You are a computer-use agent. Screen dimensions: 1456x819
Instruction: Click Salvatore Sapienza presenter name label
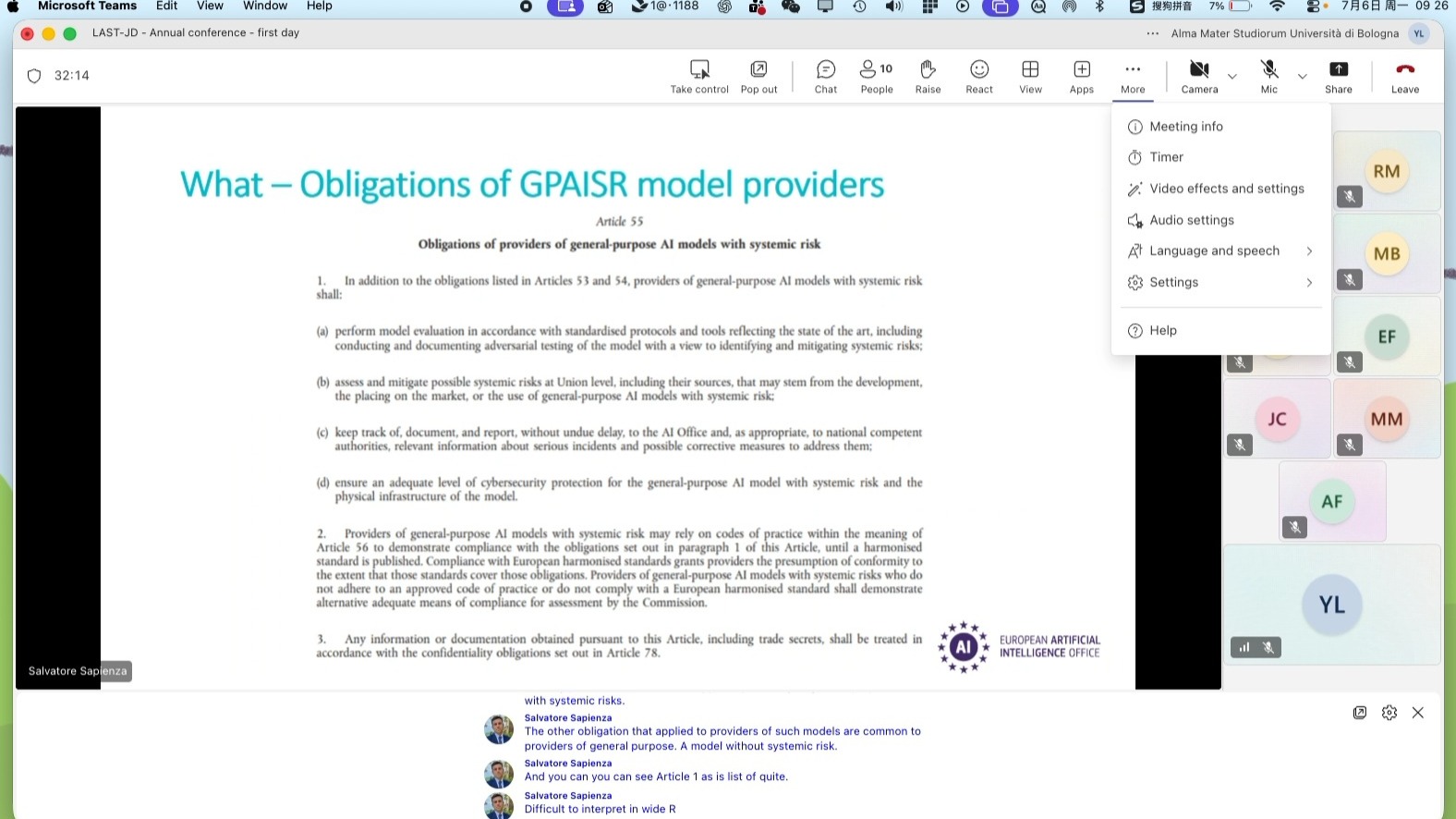[x=78, y=671]
